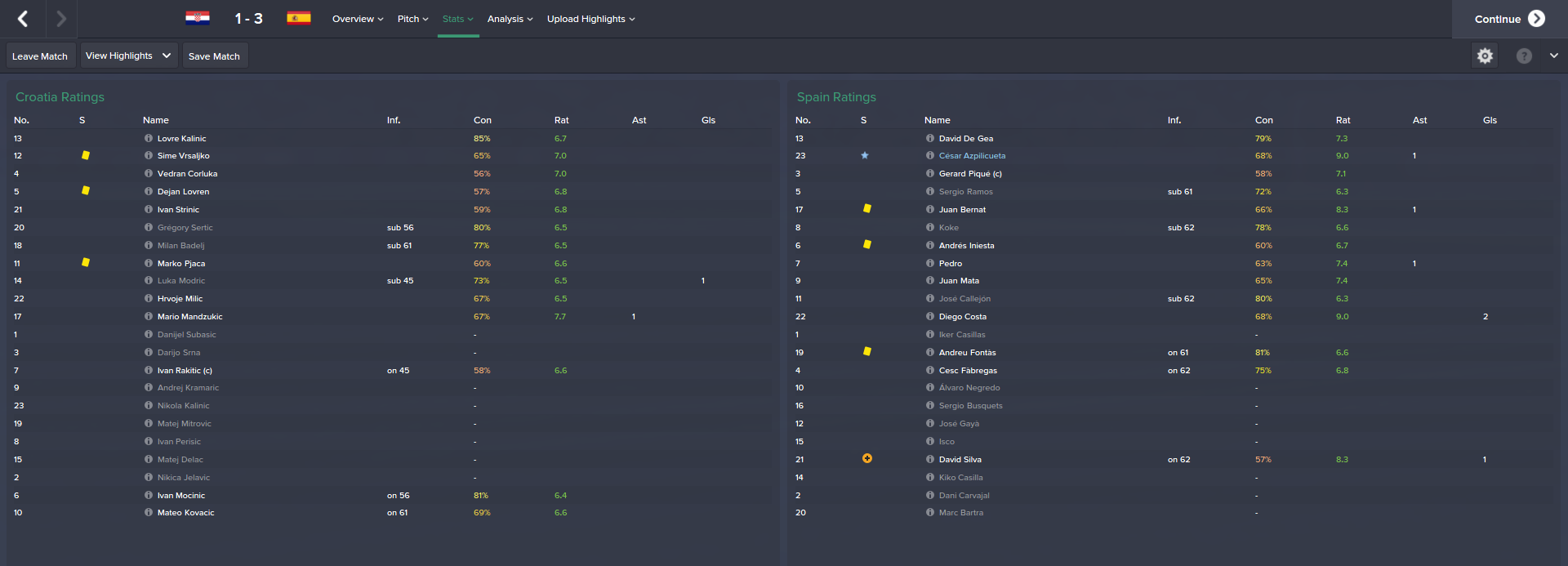Select the Pitch tab

click(x=412, y=19)
